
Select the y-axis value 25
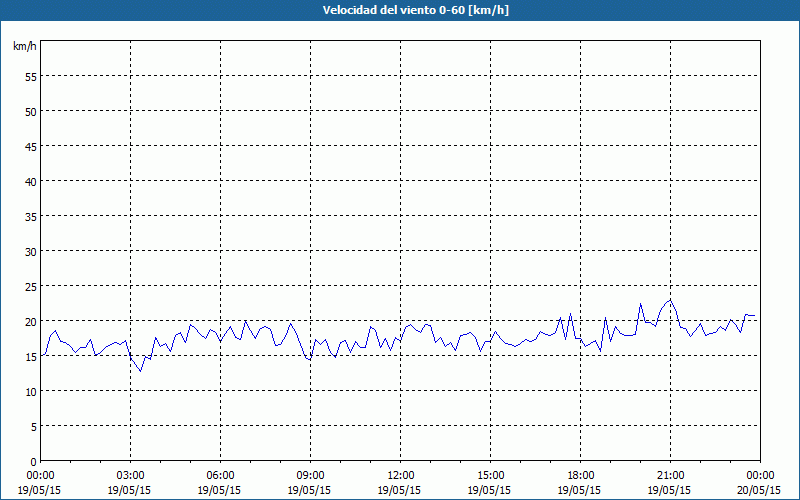31,287
